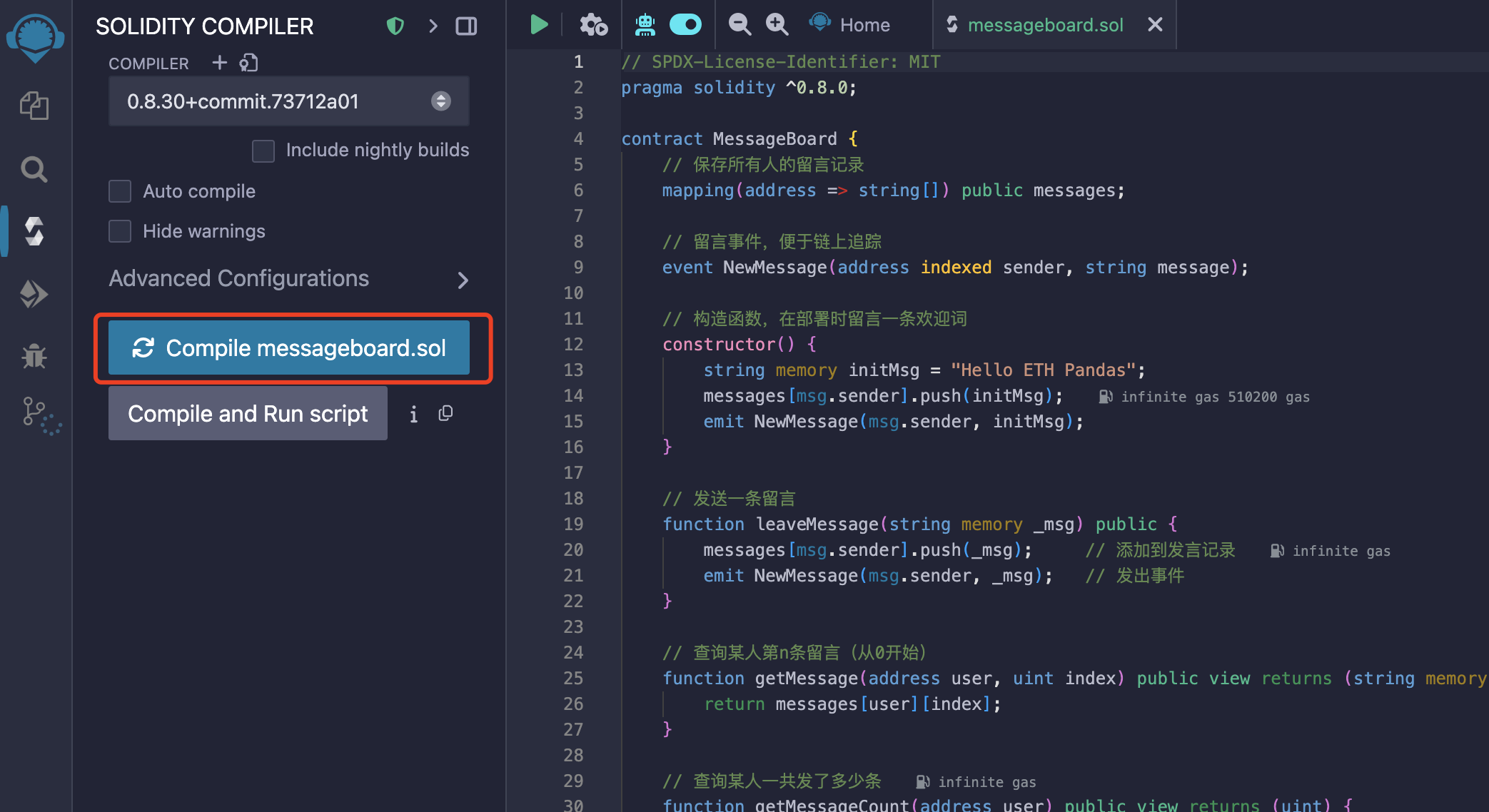Open the Search in files sidebar icon
Viewport: 1489px width, 812px height.
coord(34,169)
